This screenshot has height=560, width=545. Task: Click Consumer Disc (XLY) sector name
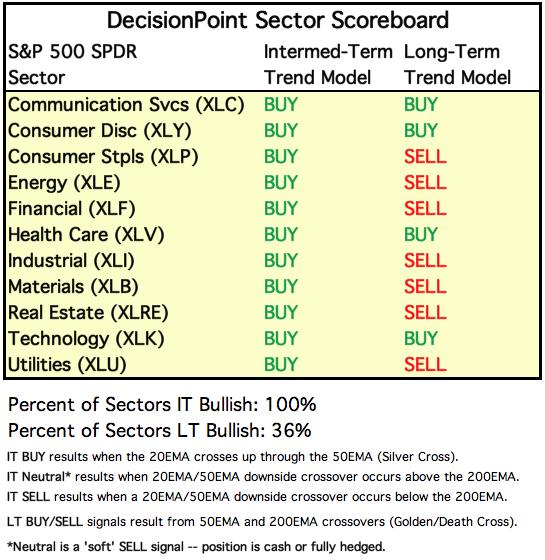point(100,131)
